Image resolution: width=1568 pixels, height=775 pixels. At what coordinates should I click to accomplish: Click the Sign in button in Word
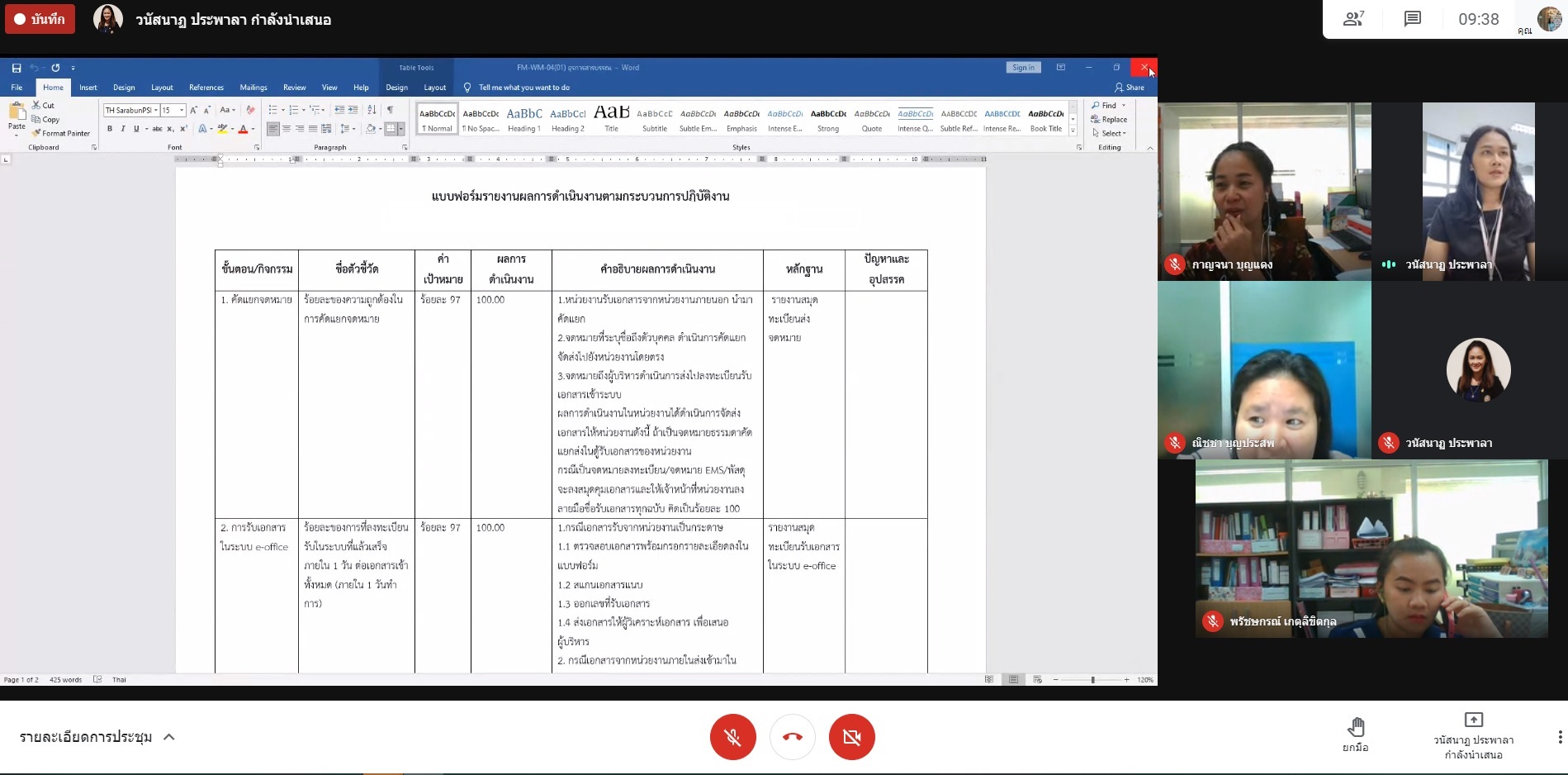point(1023,68)
